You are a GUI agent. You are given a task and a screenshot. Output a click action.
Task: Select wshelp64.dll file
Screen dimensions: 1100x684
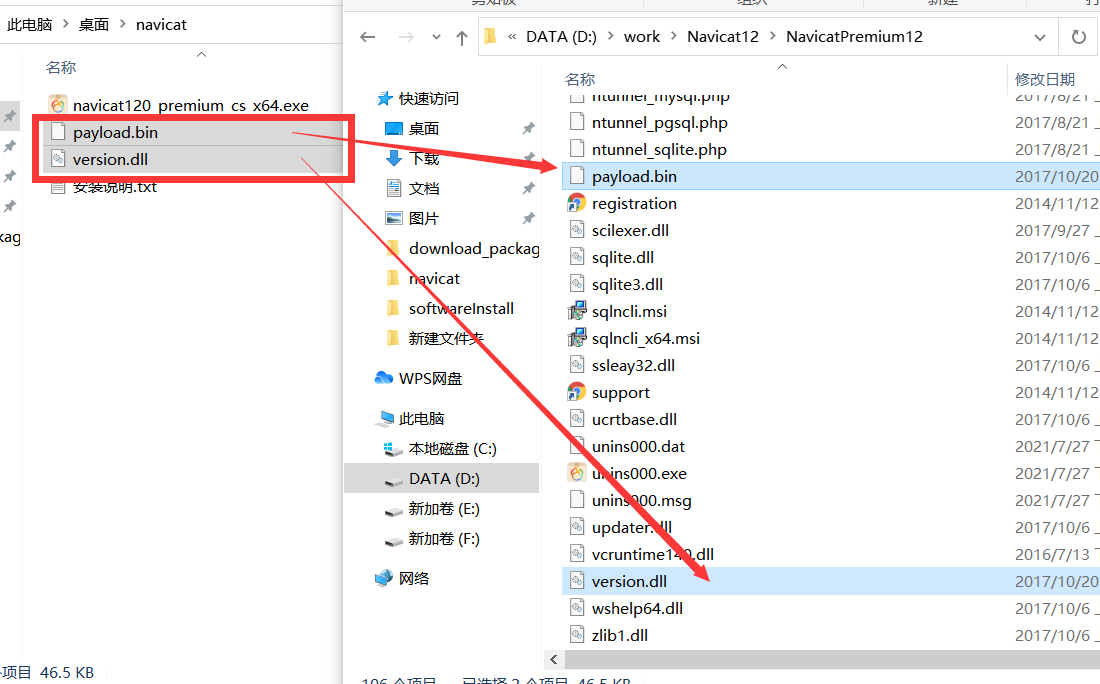(637, 608)
